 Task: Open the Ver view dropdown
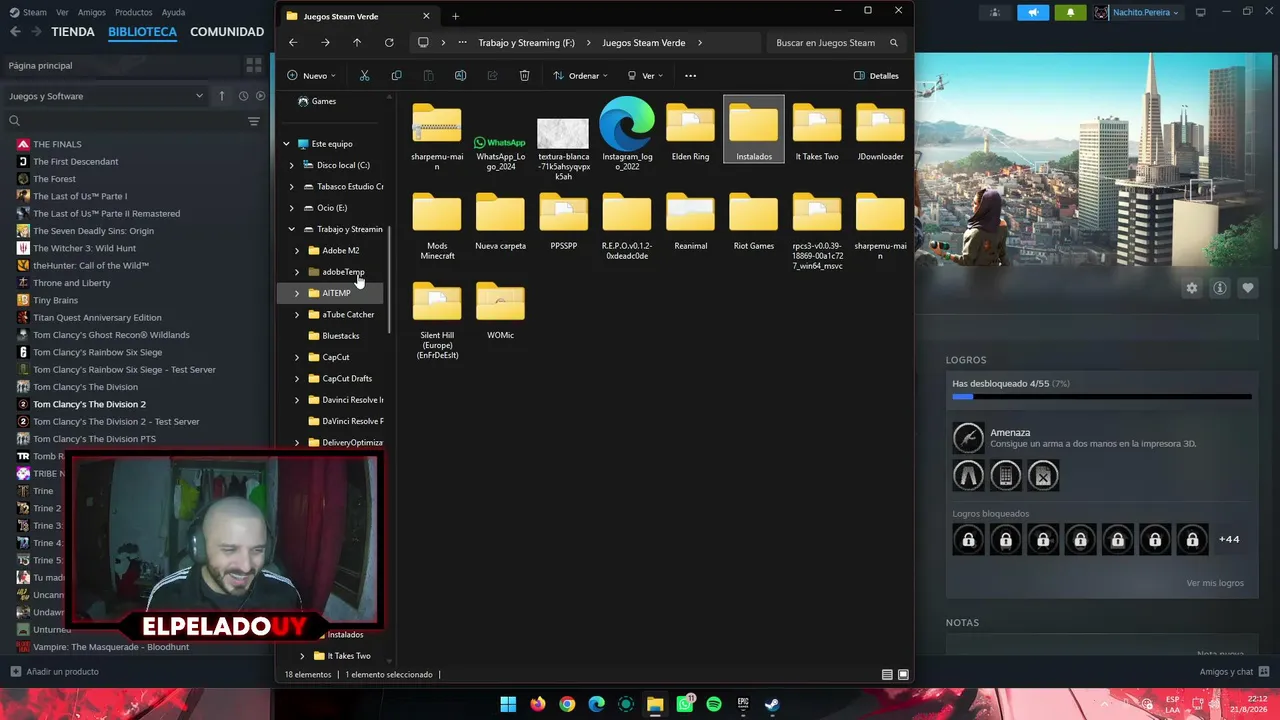(646, 76)
